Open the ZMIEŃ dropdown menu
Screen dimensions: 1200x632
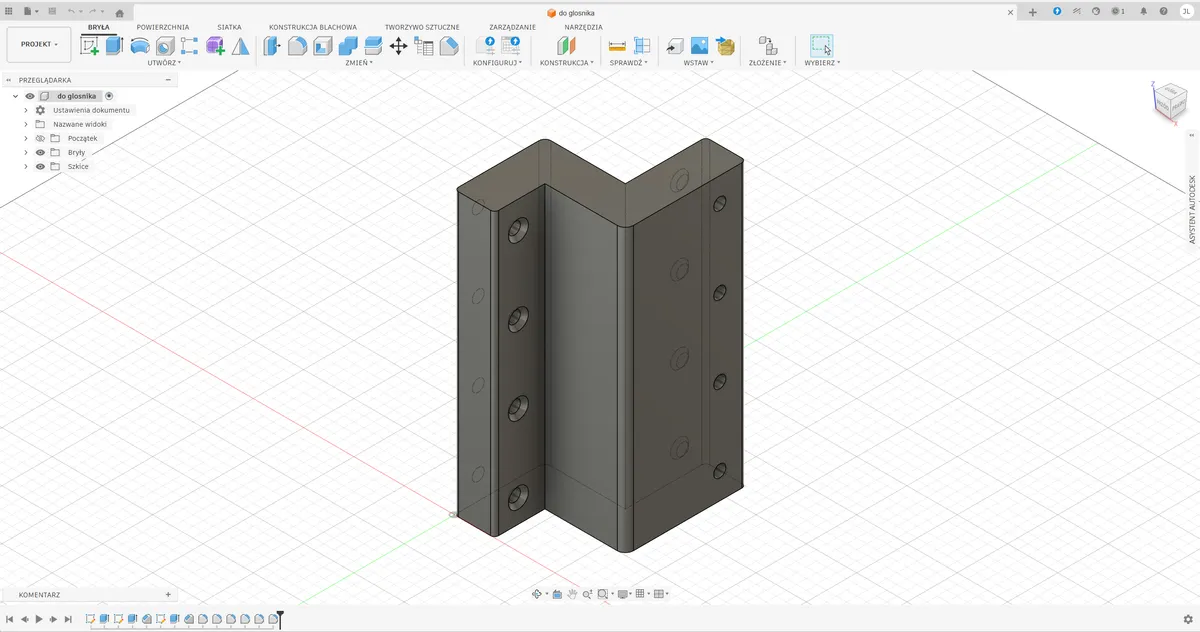coord(359,63)
